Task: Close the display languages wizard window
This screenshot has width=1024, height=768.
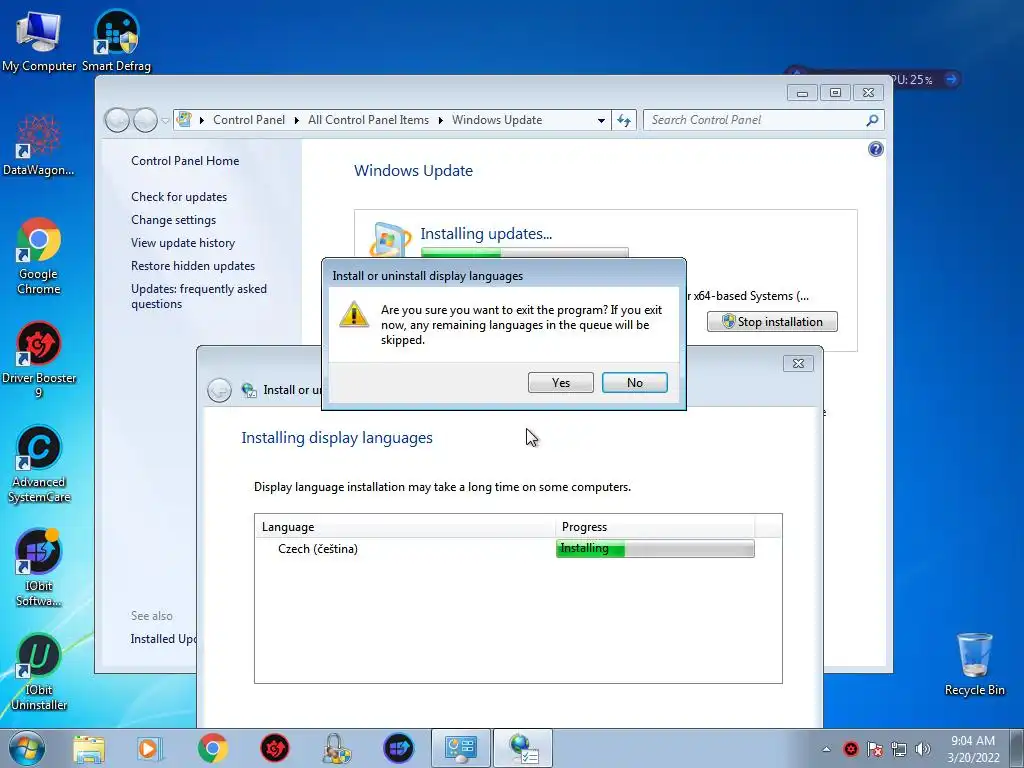Action: pyautogui.click(x=798, y=364)
